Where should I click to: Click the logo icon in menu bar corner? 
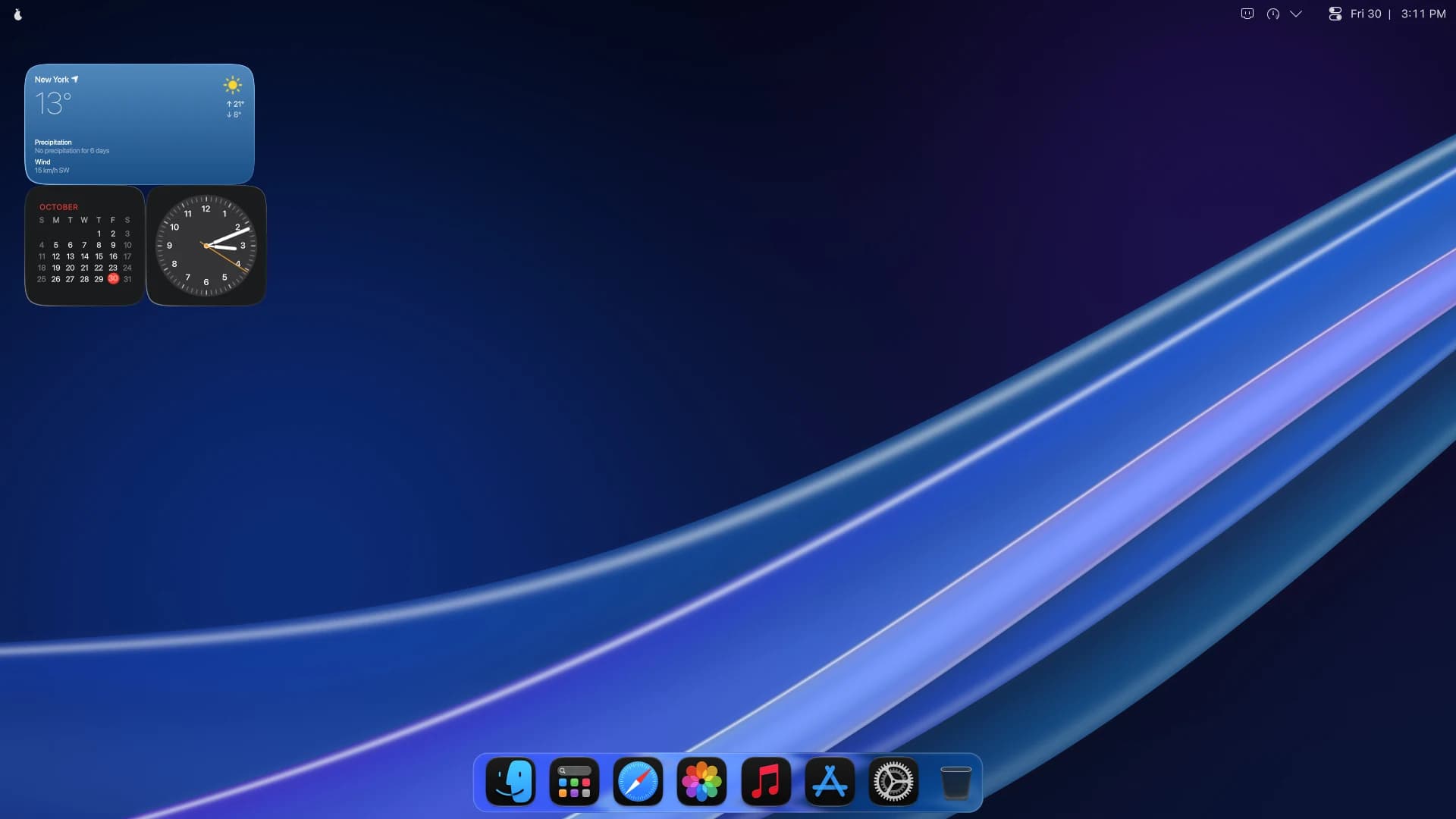pyautogui.click(x=18, y=14)
